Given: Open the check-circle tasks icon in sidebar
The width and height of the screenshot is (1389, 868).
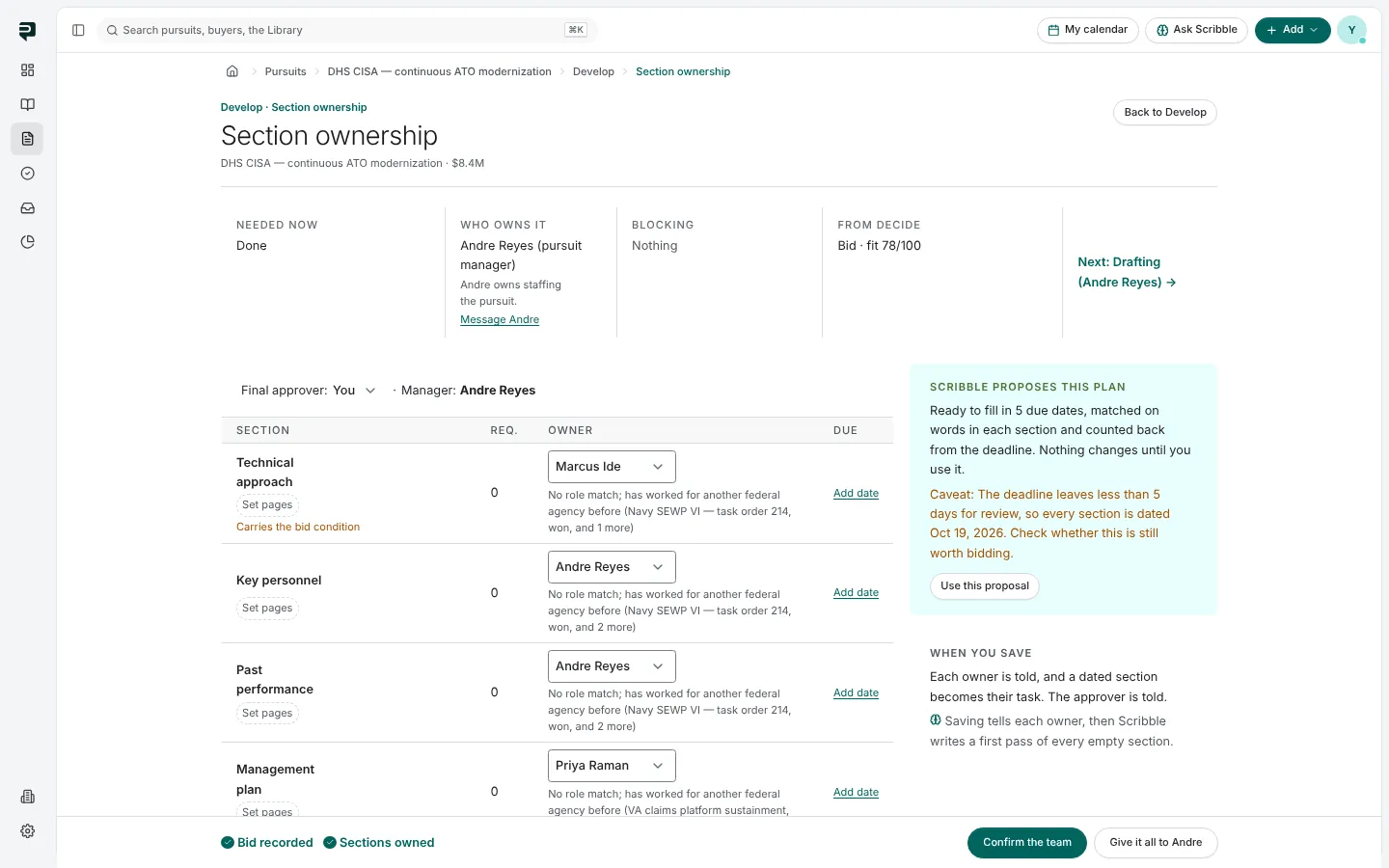Looking at the screenshot, I should pos(27,174).
